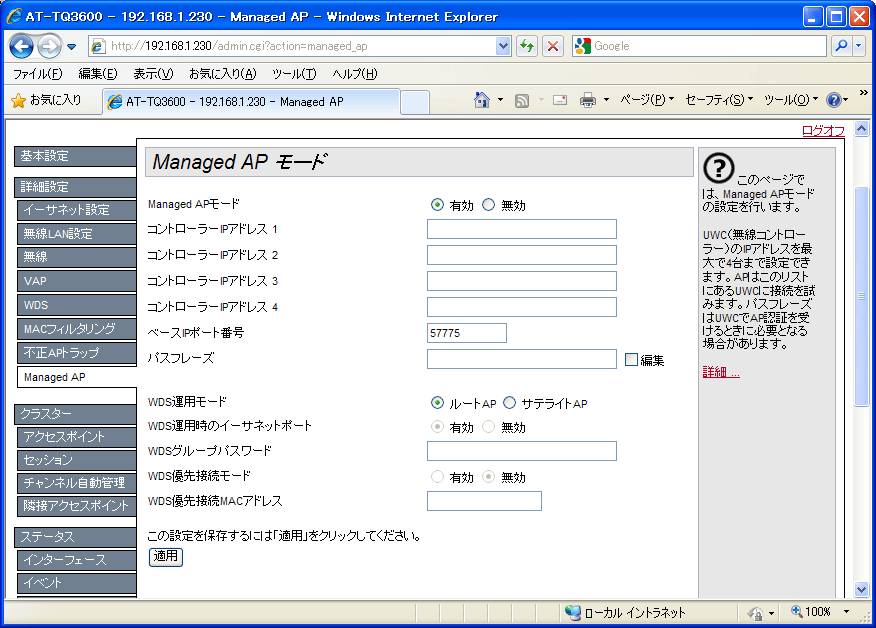Open 無線LAN設定 sidebar item
This screenshot has height=628, width=876.
click(x=77, y=234)
